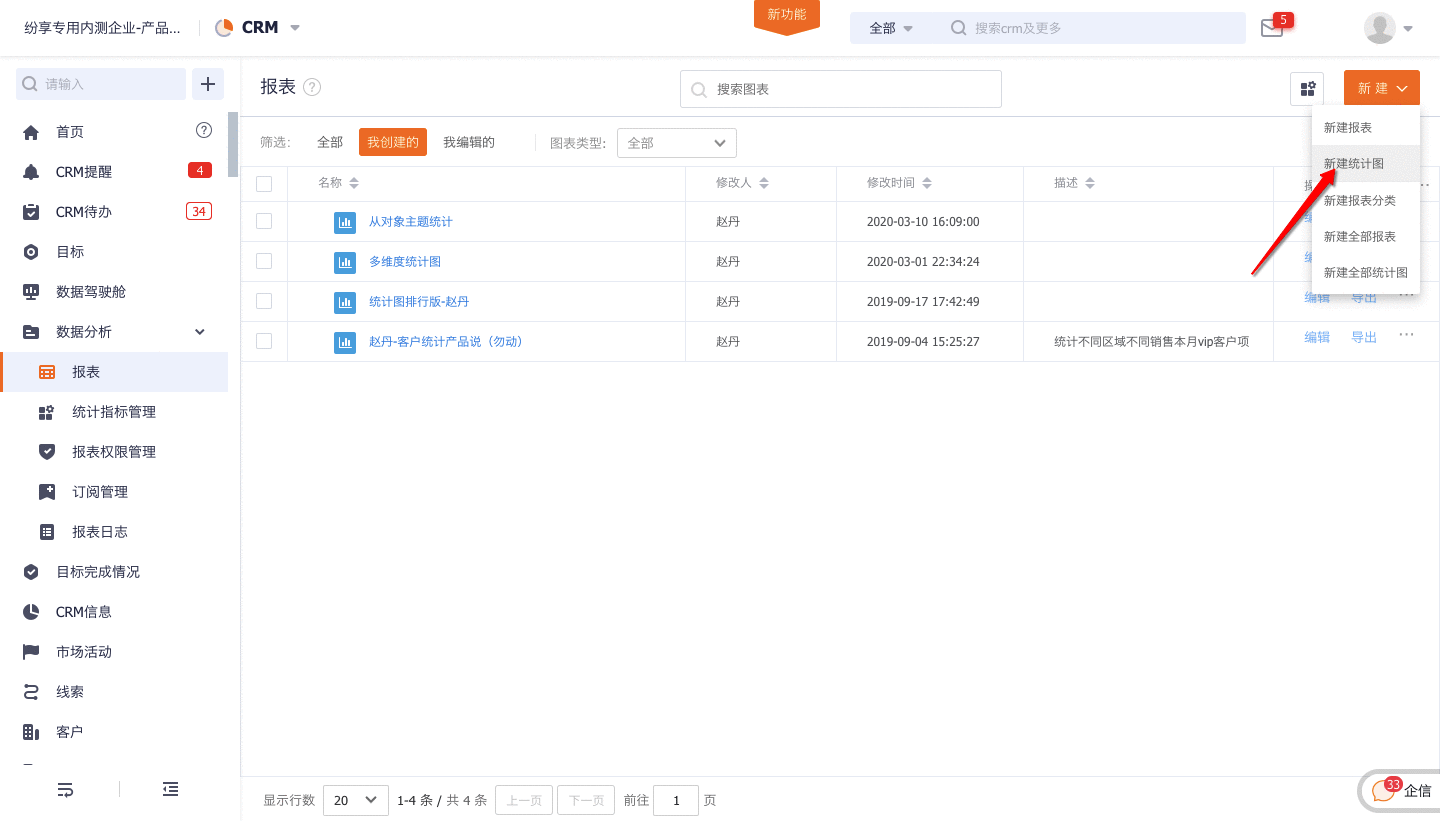1440x822 pixels.
Task: Click the help icon beside 报表 title
Action: pyautogui.click(x=312, y=87)
